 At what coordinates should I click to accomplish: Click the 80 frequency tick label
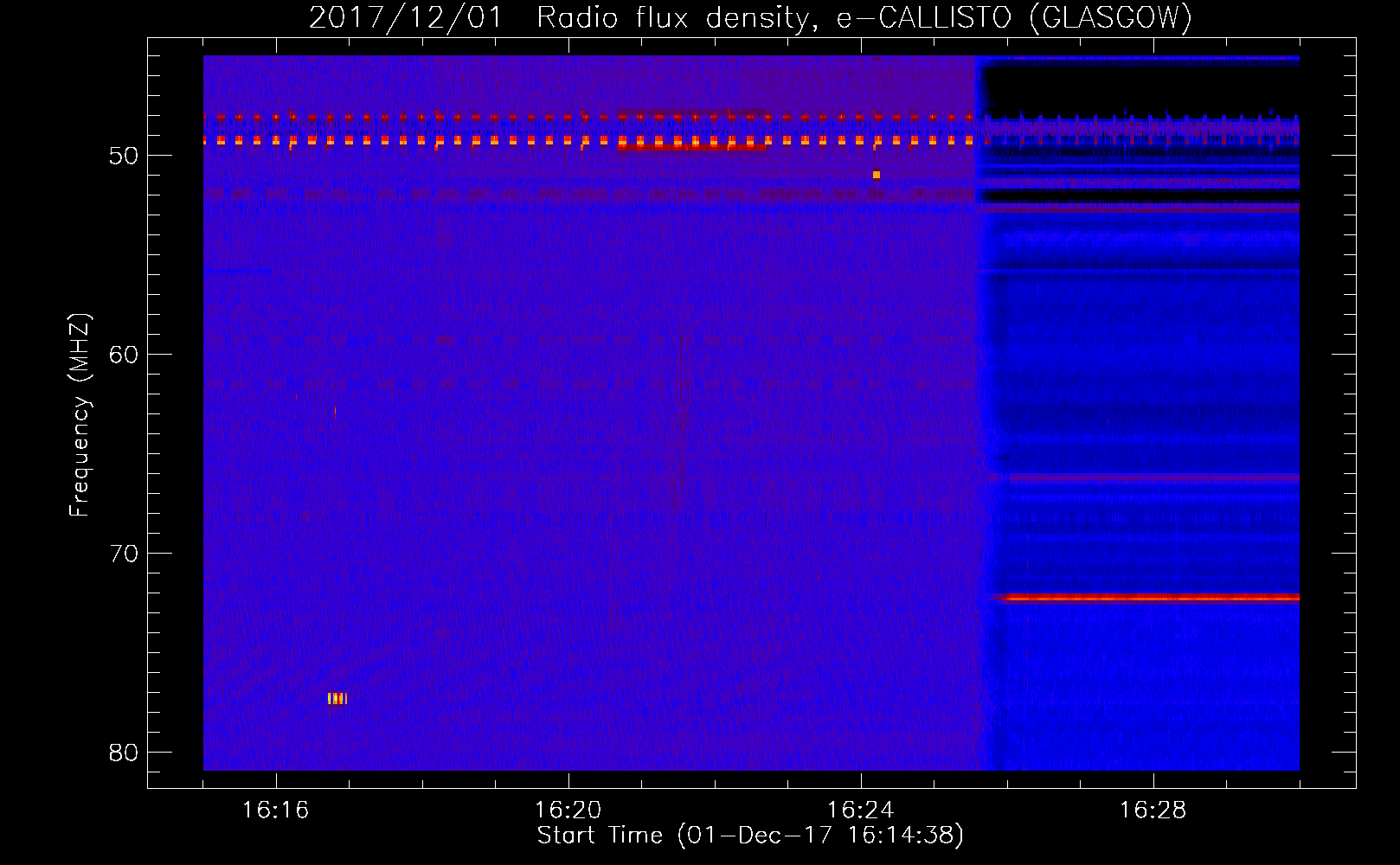[124, 753]
